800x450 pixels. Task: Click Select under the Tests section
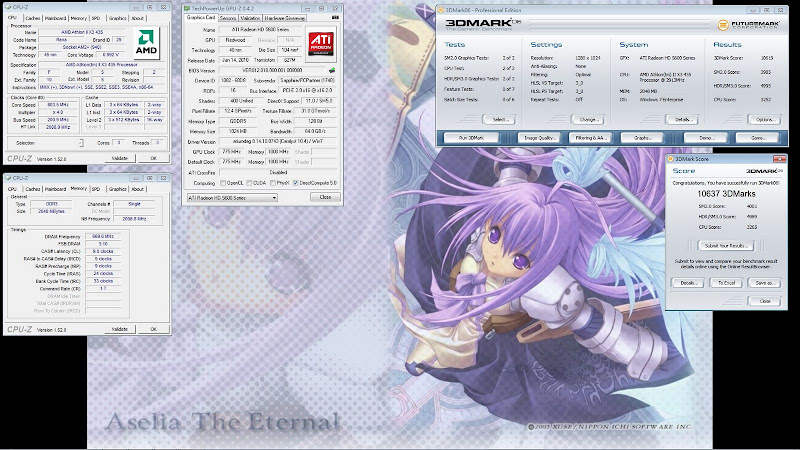(499, 119)
